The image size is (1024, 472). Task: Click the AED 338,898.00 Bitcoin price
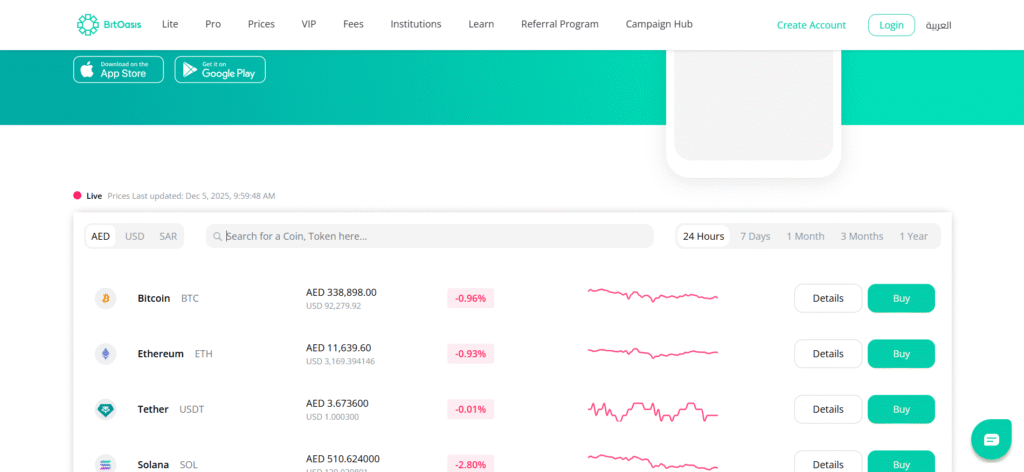click(341, 292)
